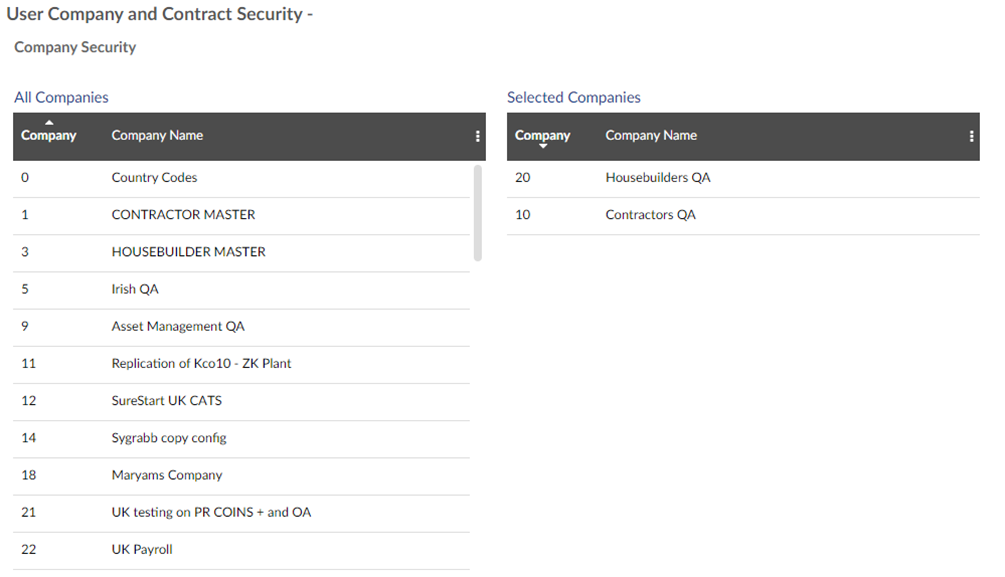The width and height of the screenshot is (1005, 577).
Task: Open the Selected Companies grid kebab menu
Action: click(971, 136)
